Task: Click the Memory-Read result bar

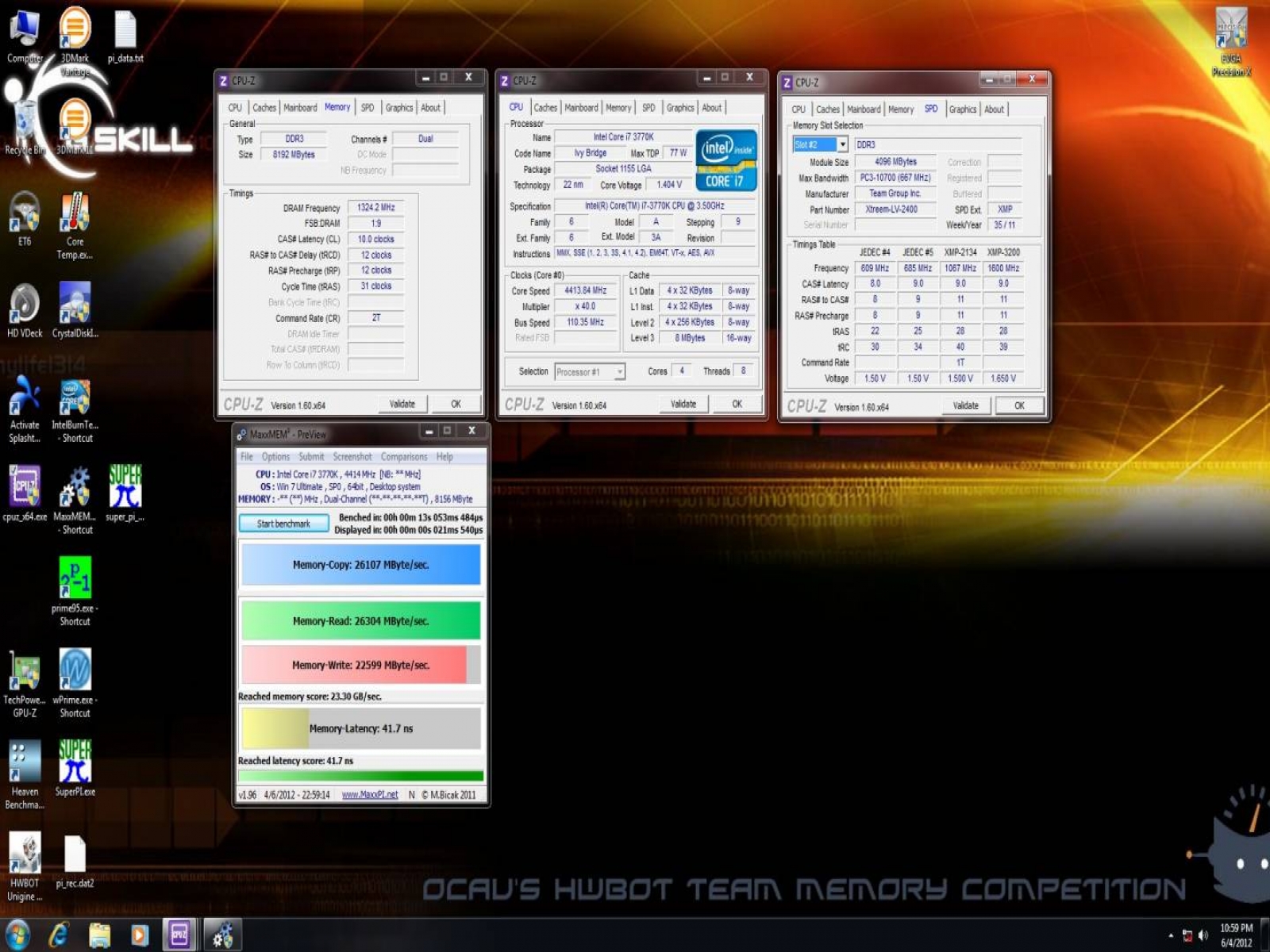Action: [x=360, y=620]
